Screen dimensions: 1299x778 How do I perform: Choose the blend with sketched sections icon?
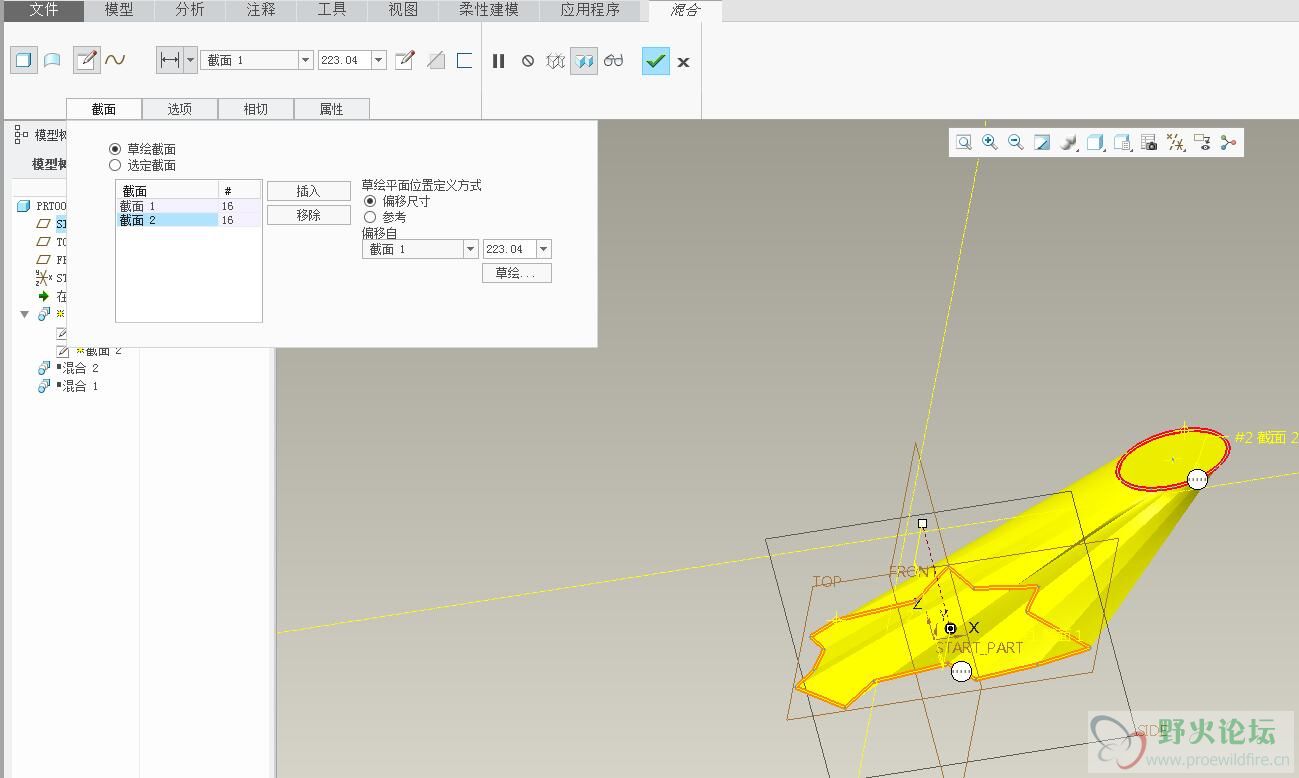[x=87, y=60]
